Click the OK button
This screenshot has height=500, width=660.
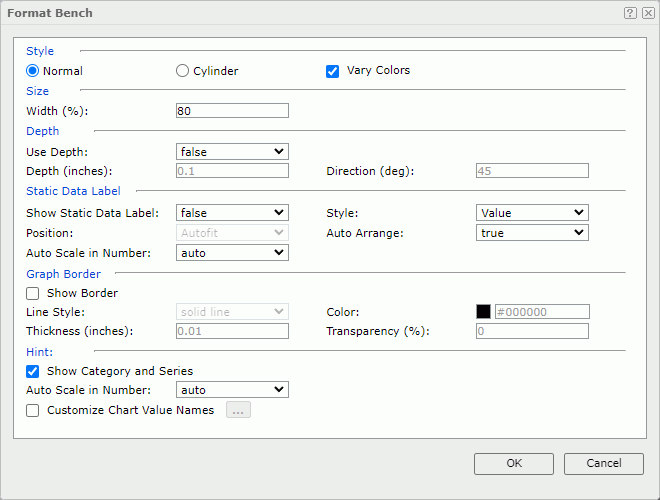click(514, 464)
